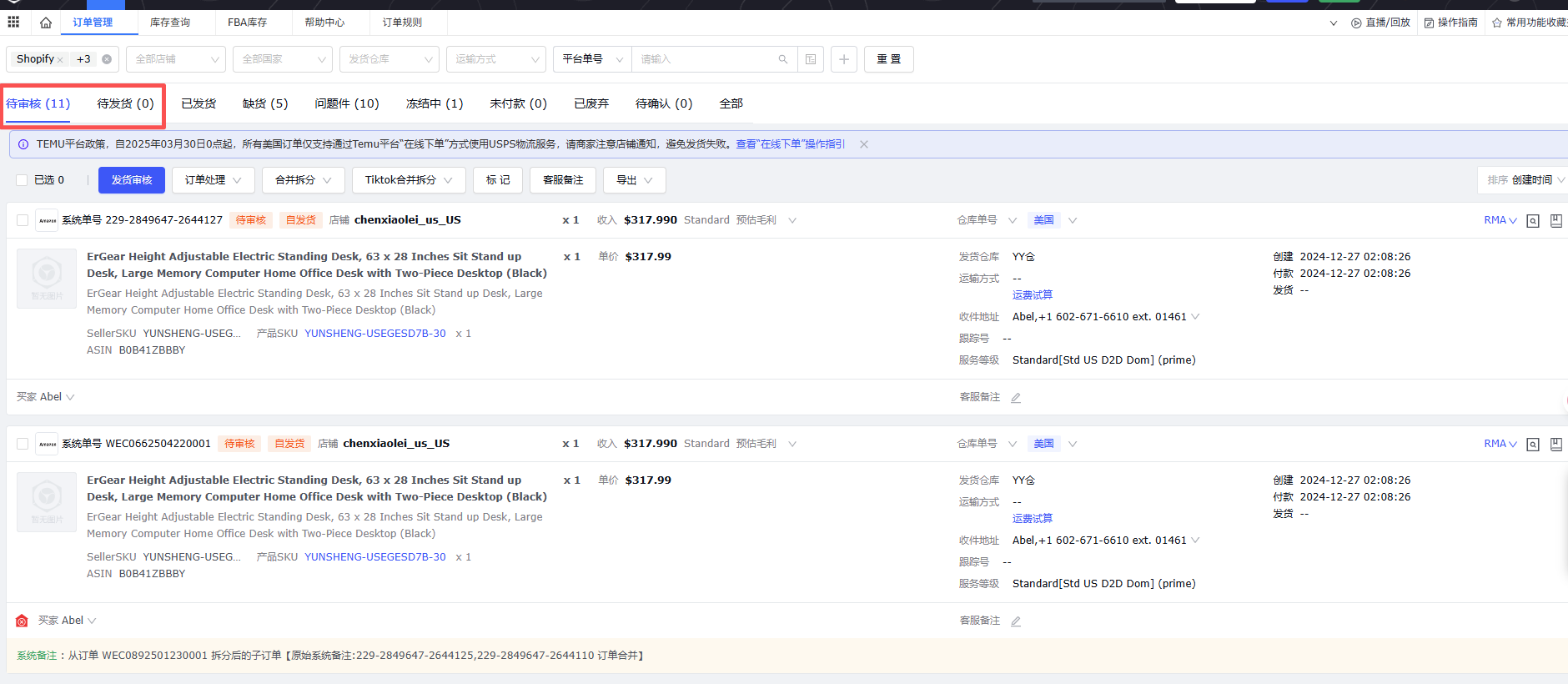The image size is (1568, 684).
Task: Open the 运费试算 link in first order
Action: click(x=1032, y=295)
